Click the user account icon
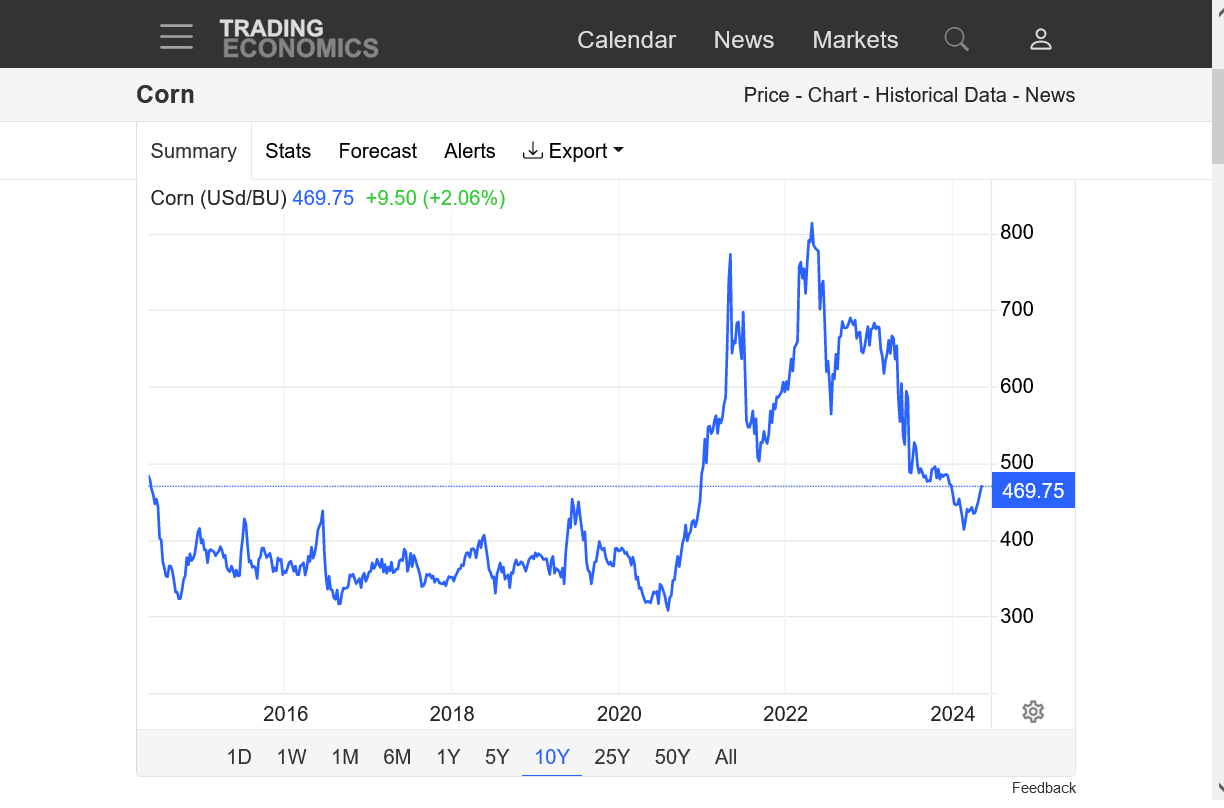 click(x=1040, y=39)
